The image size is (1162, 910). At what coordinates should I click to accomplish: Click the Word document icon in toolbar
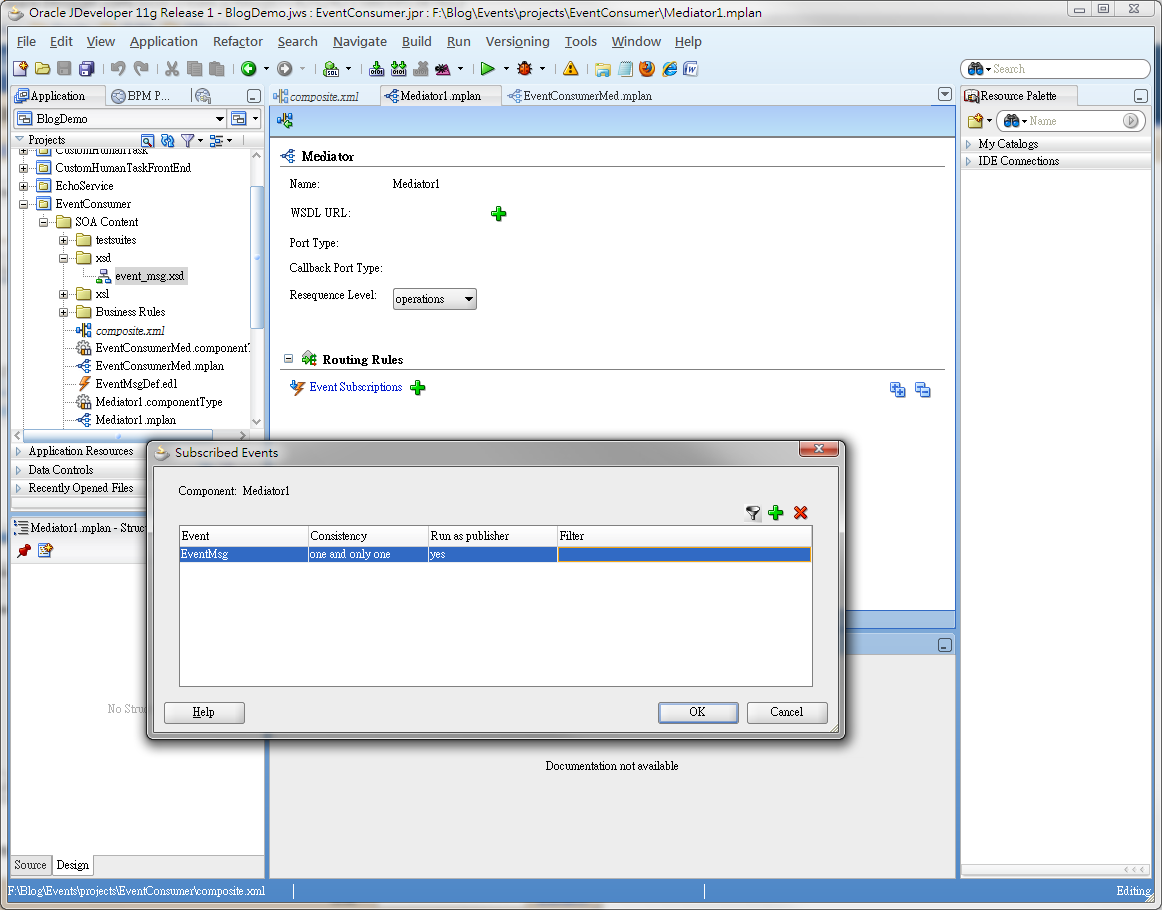pyautogui.click(x=690, y=69)
